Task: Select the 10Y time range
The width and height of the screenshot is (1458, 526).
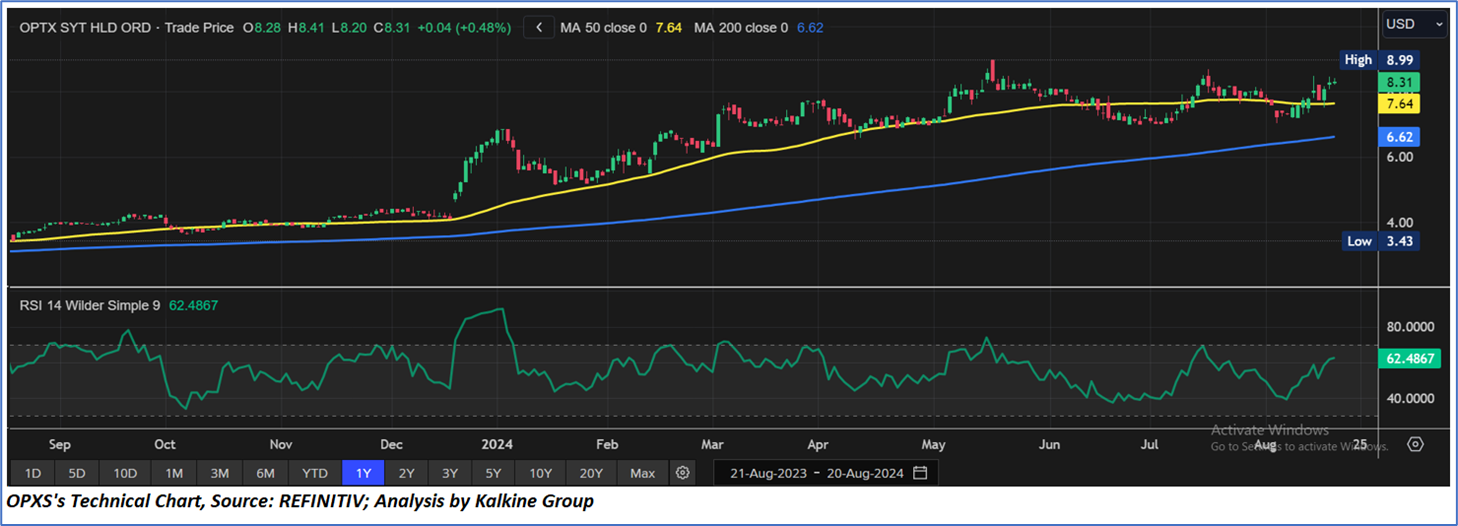Action: pyautogui.click(x=542, y=472)
